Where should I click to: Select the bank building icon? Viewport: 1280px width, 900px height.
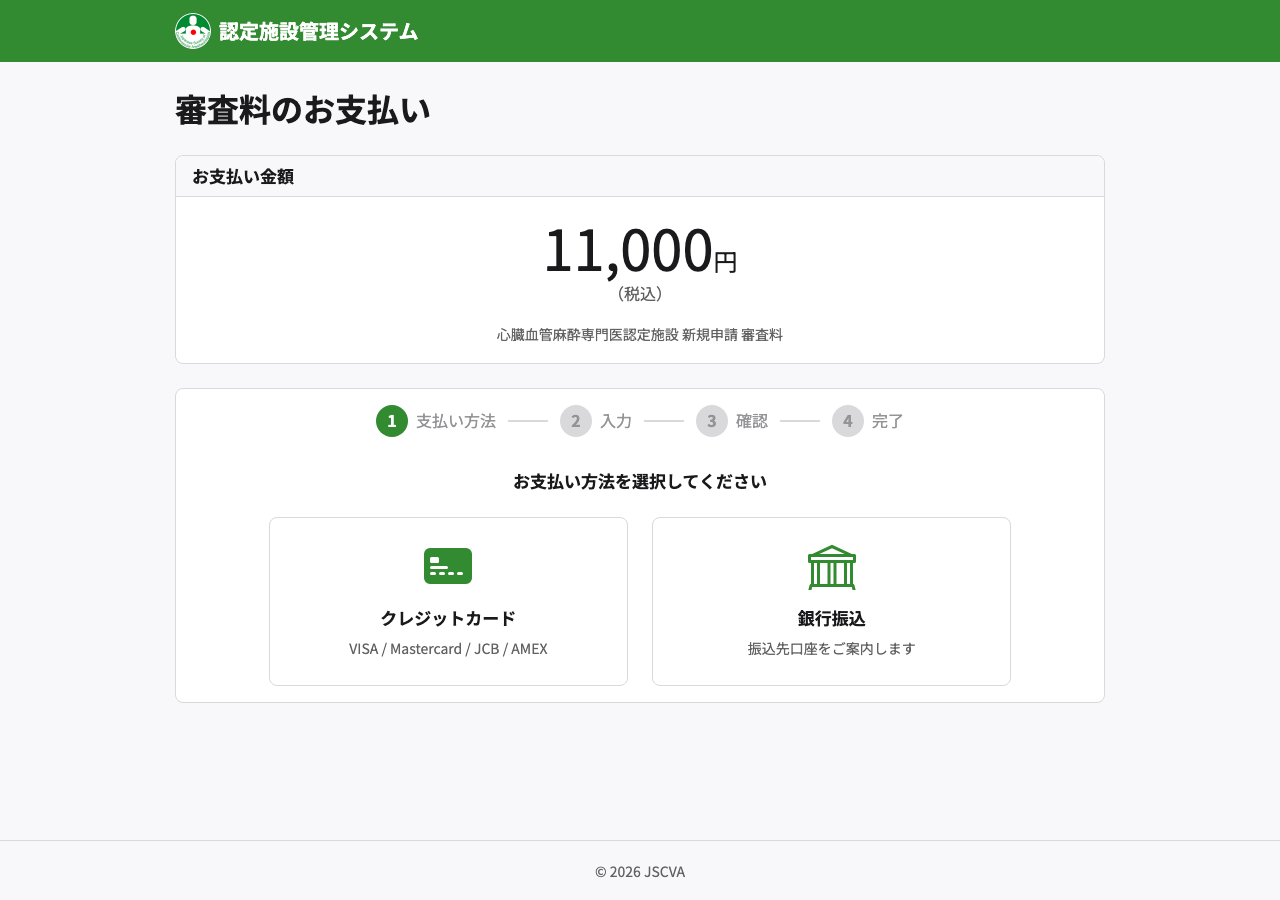tap(831, 567)
